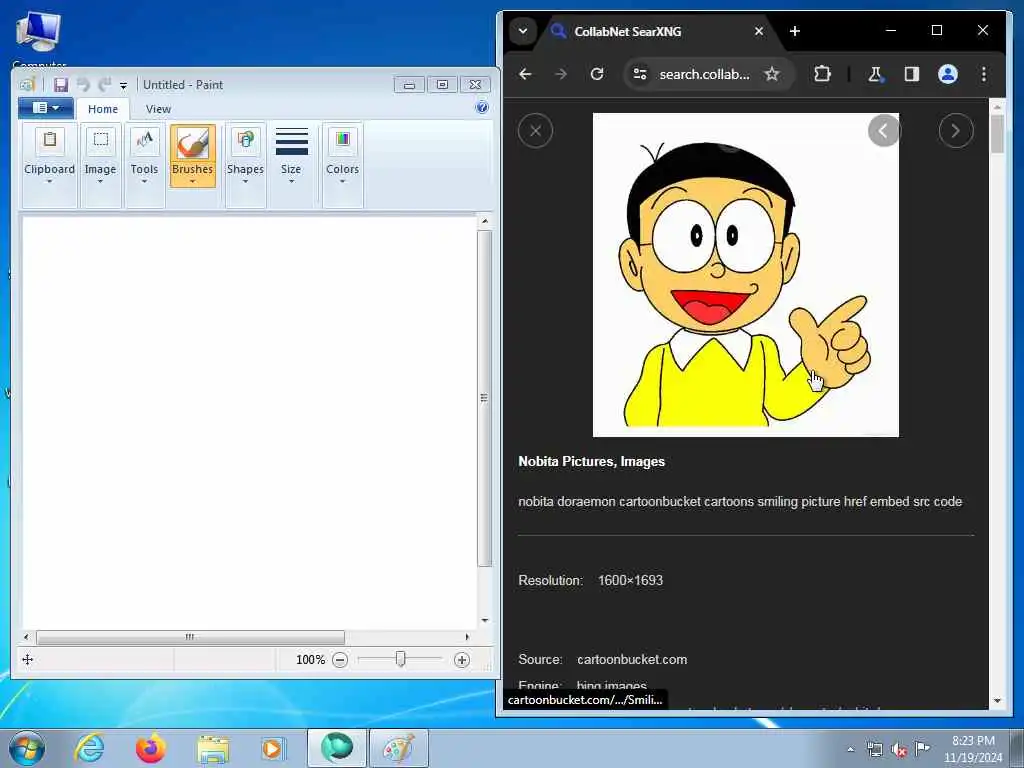Go to the previous image result
1024x768 pixels.
point(884,131)
